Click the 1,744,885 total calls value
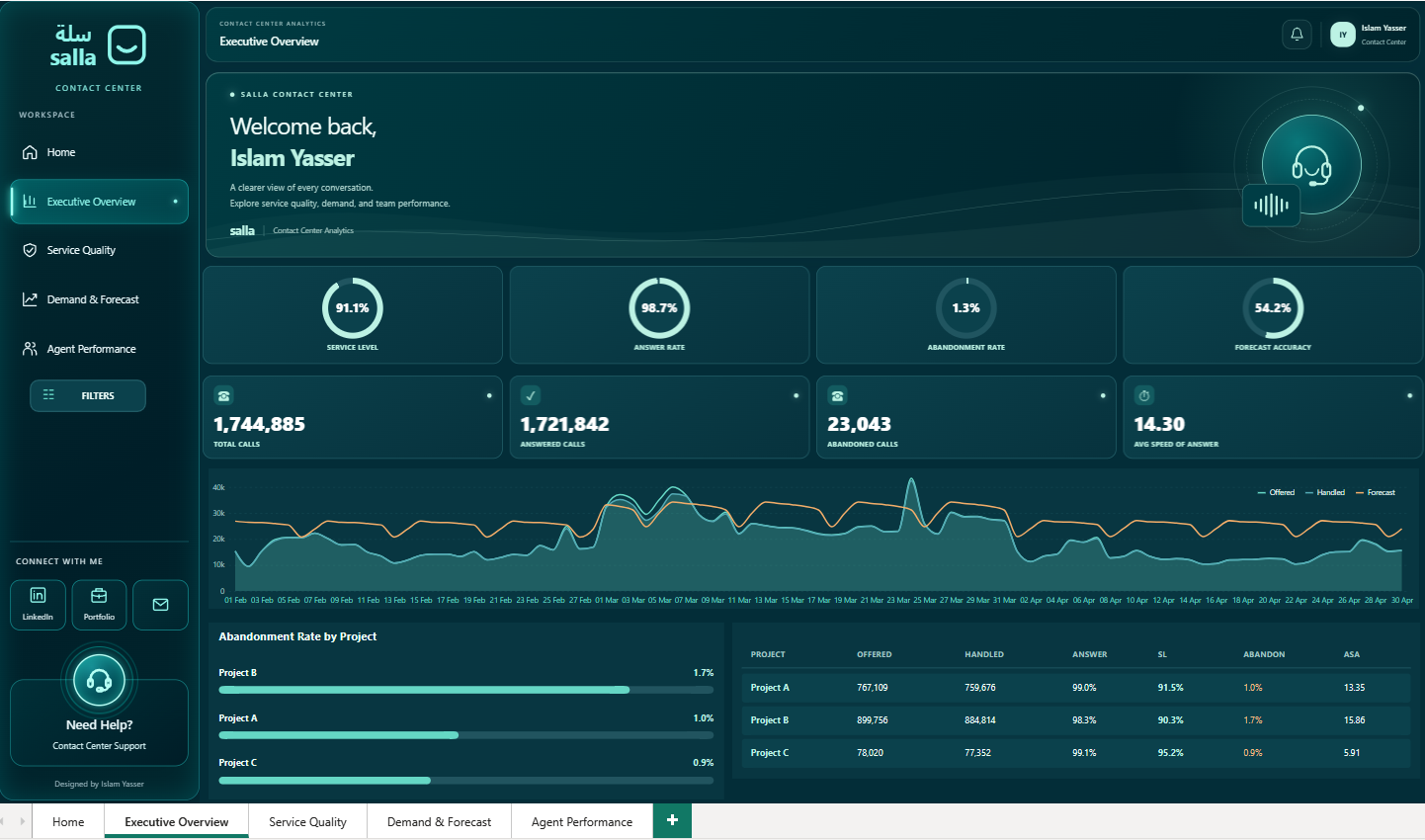 [260, 424]
